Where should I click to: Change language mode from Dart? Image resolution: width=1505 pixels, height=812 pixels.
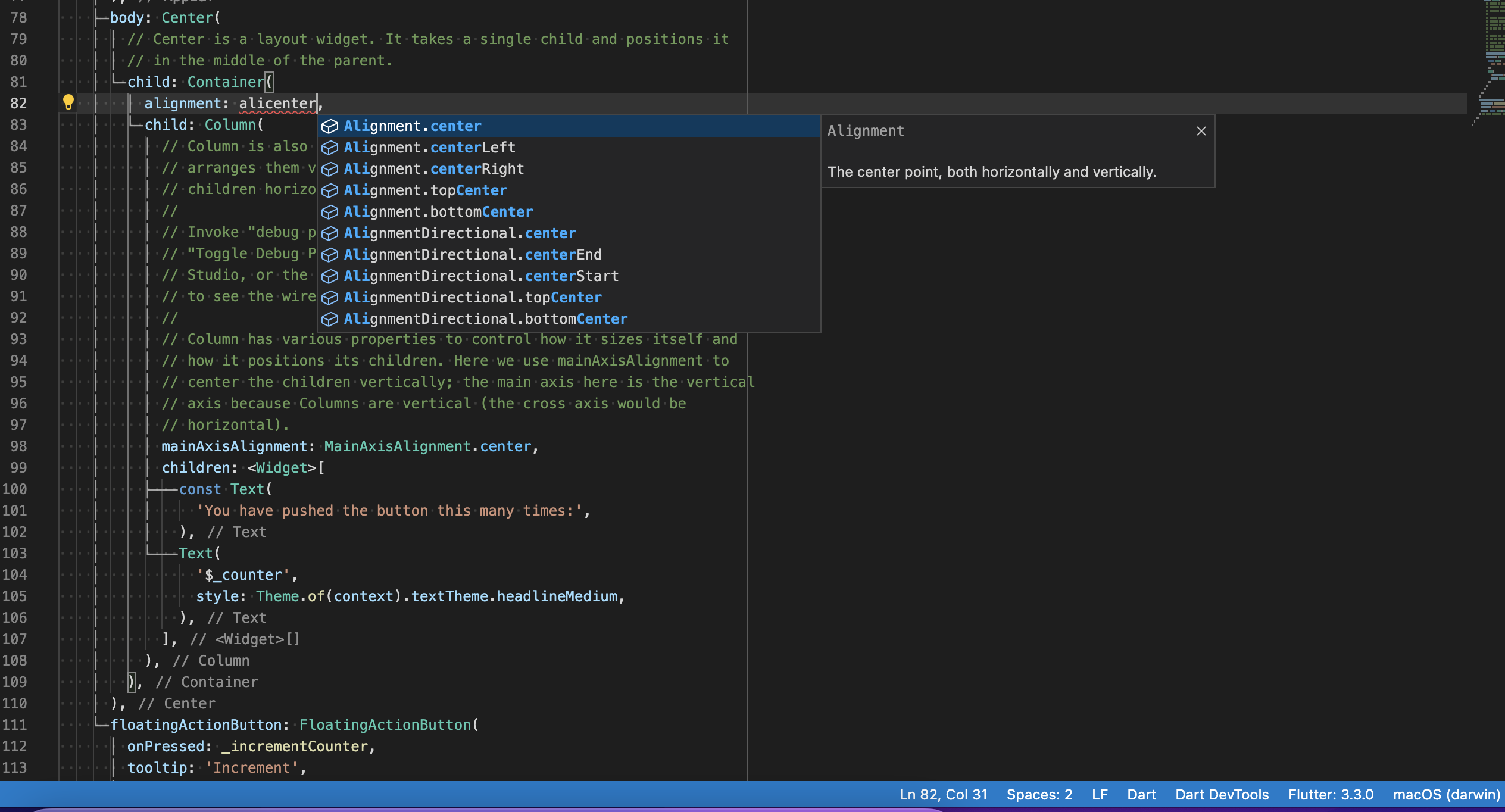point(1141,795)
